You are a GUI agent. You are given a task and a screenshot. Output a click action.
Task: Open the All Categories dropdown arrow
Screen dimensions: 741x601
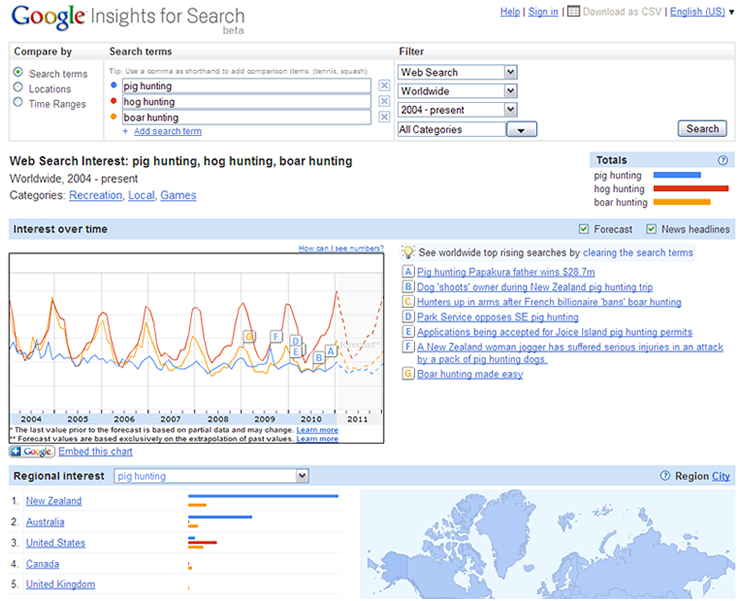[x=521, y=129]
